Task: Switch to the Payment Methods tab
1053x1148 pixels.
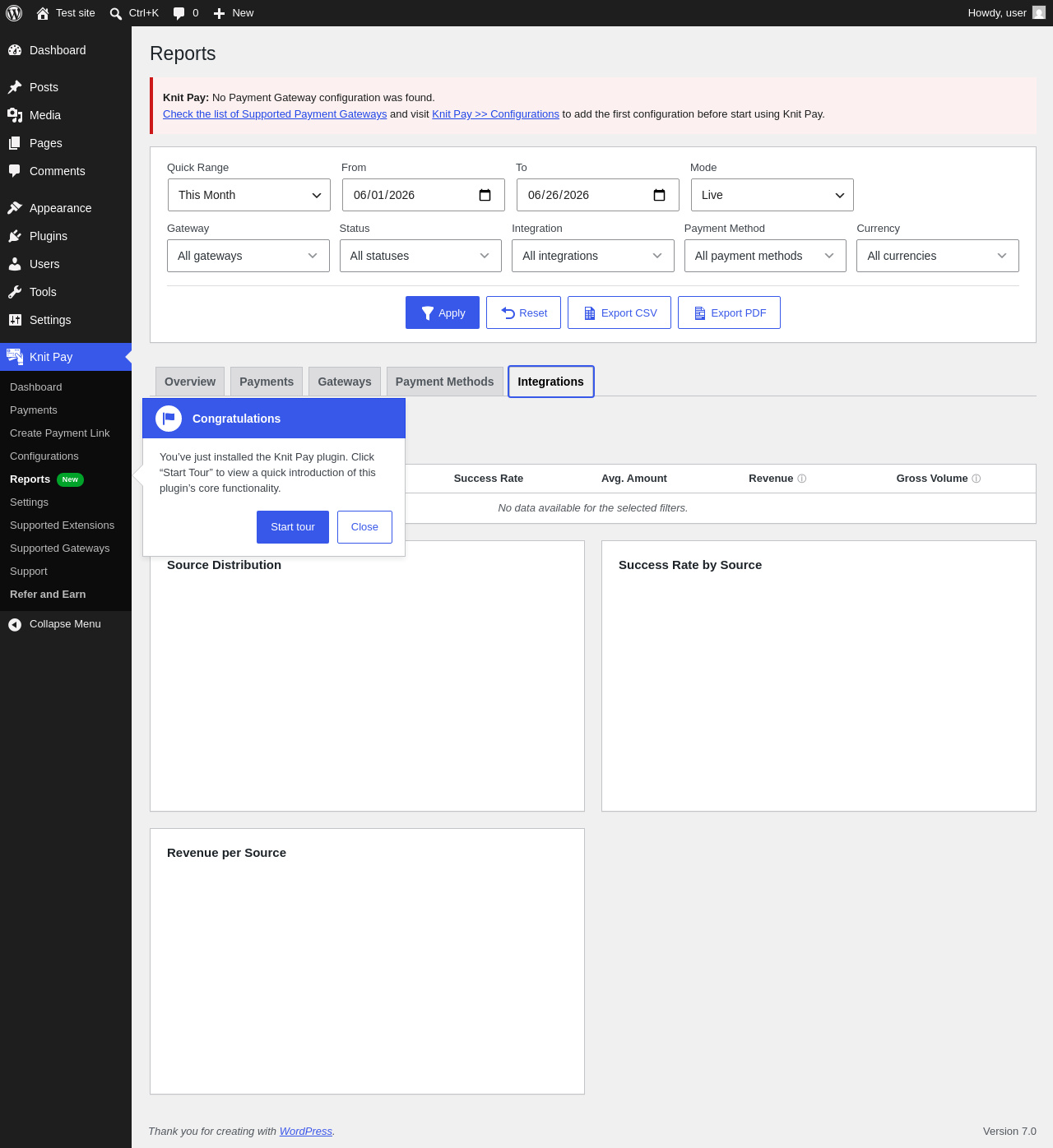Action: pos(445,382)
